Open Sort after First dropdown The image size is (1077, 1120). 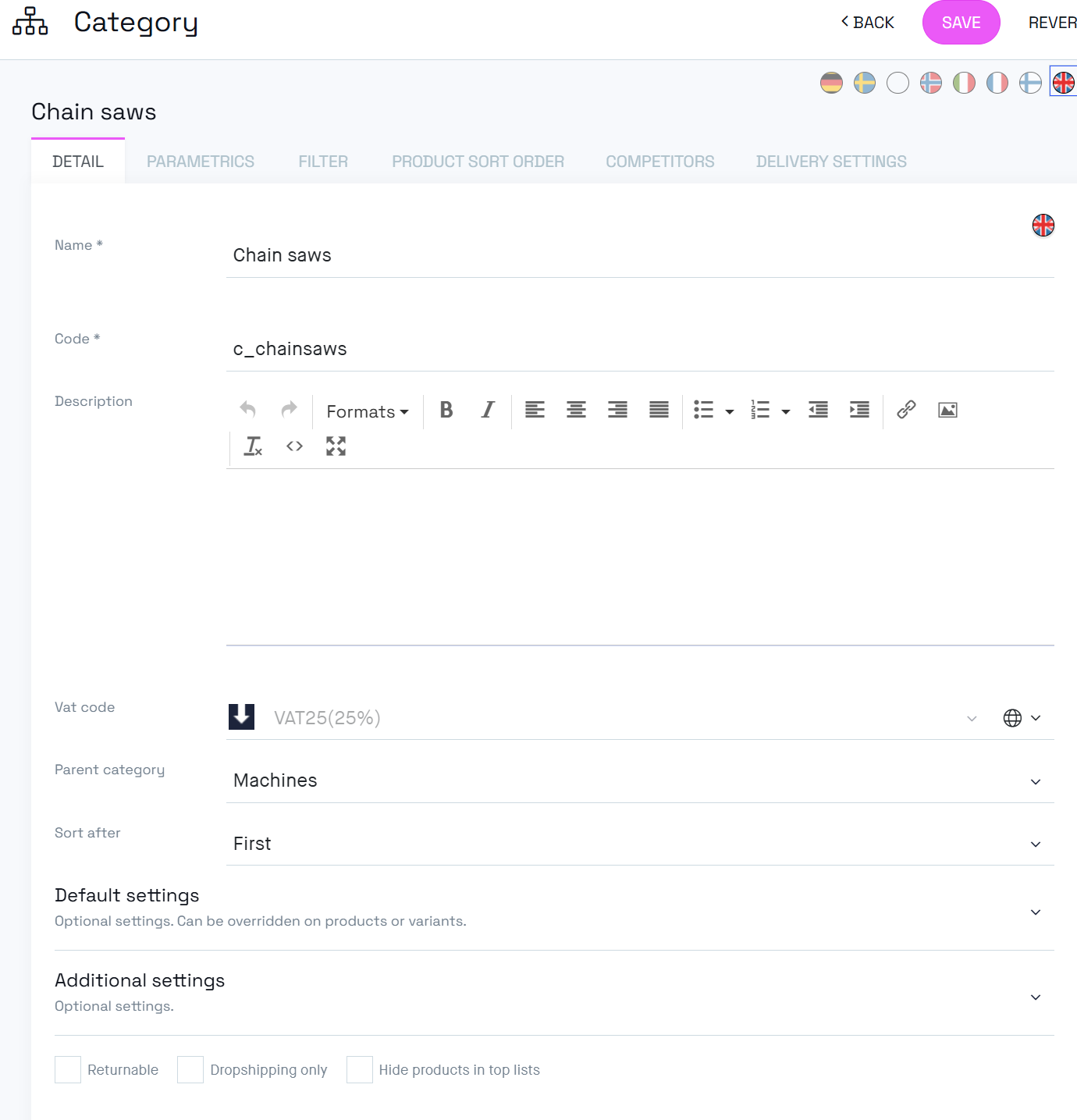pos(640,844)
